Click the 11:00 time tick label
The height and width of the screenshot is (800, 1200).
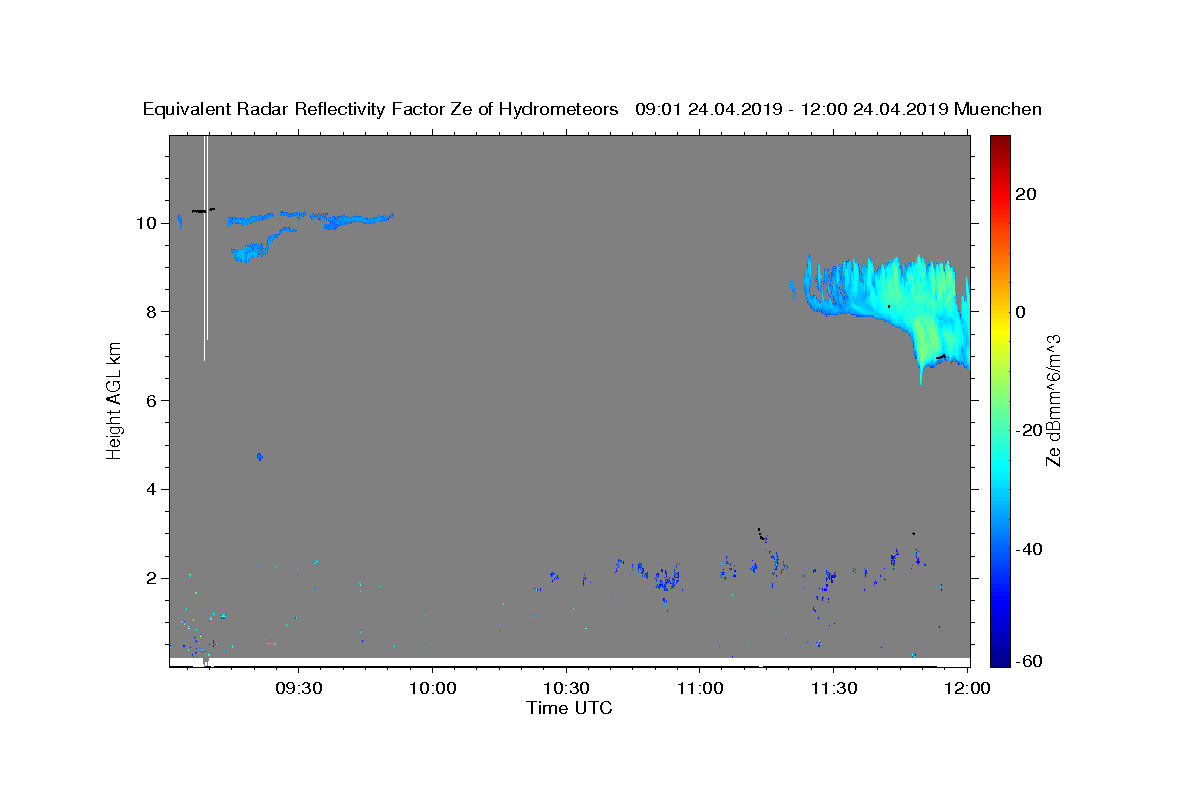700,688
